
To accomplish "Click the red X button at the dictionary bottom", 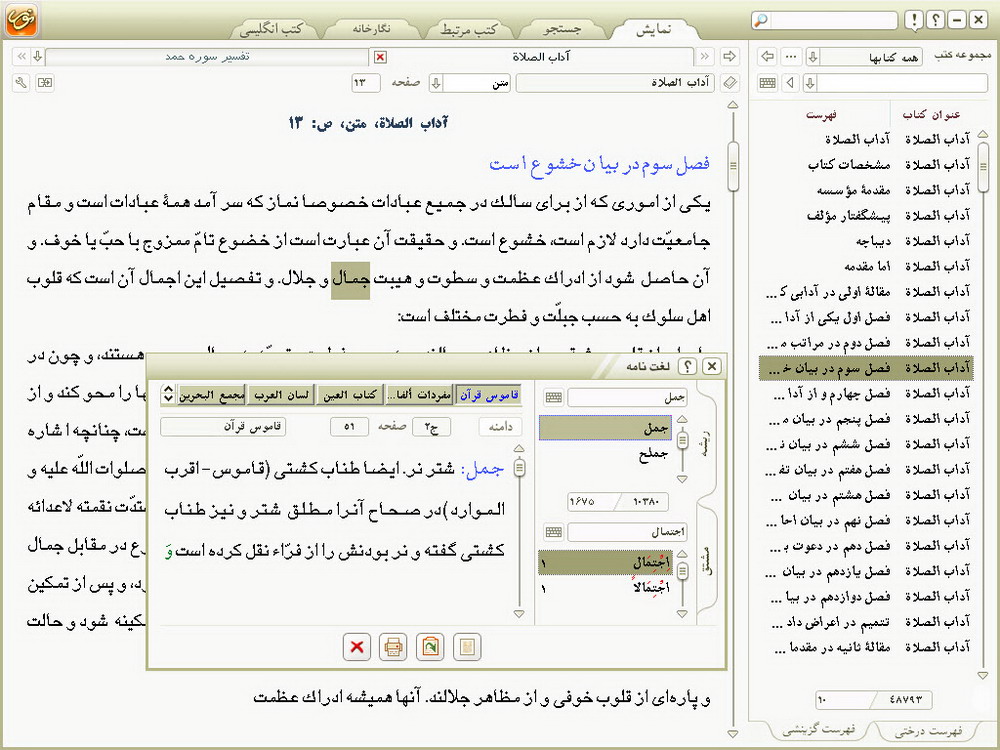I will tap(357, 647).
